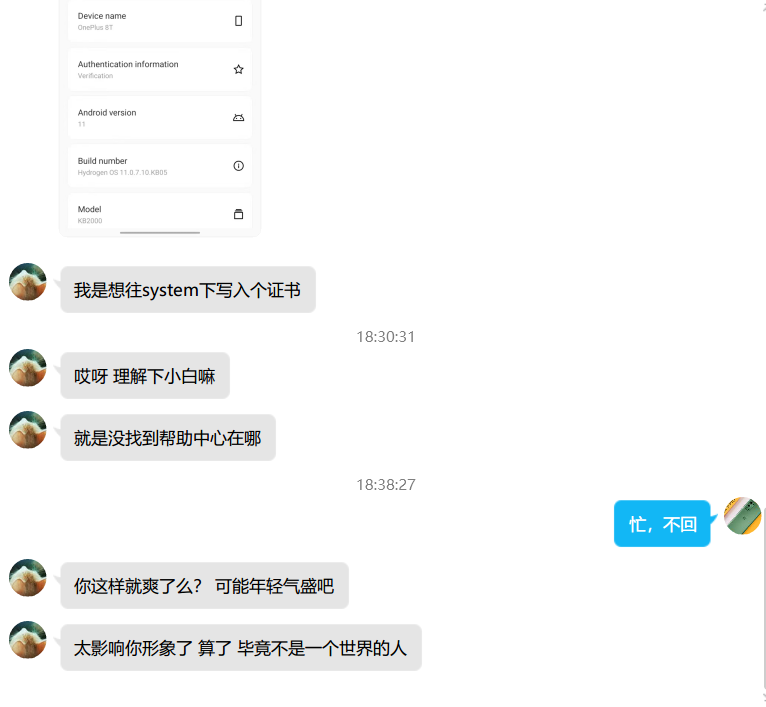766x707 pixels.
Task: Open the phone settings screenshot image
Action: tap(160, 118)
